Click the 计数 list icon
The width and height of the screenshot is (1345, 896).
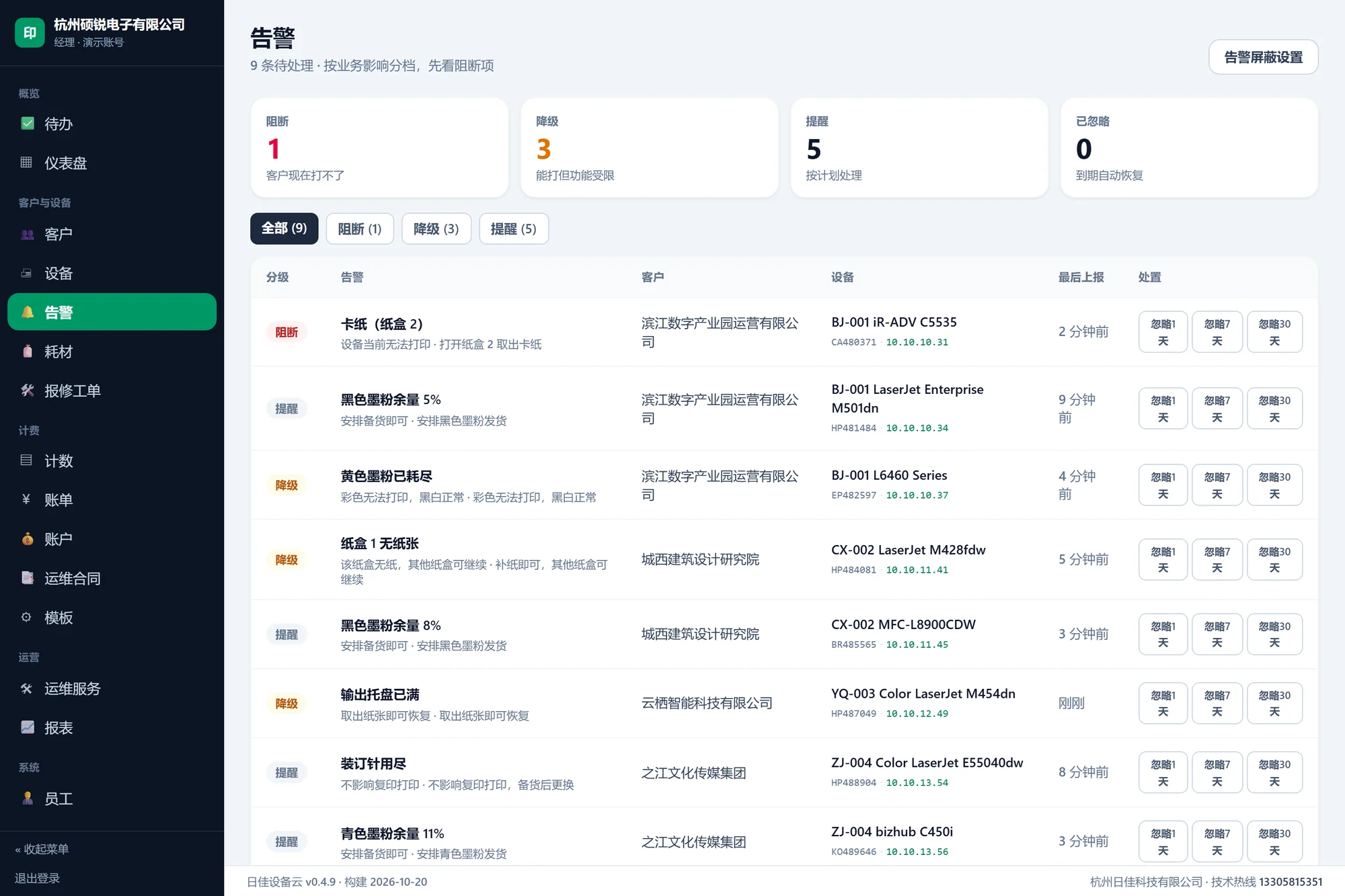click(x=26, y=460)
